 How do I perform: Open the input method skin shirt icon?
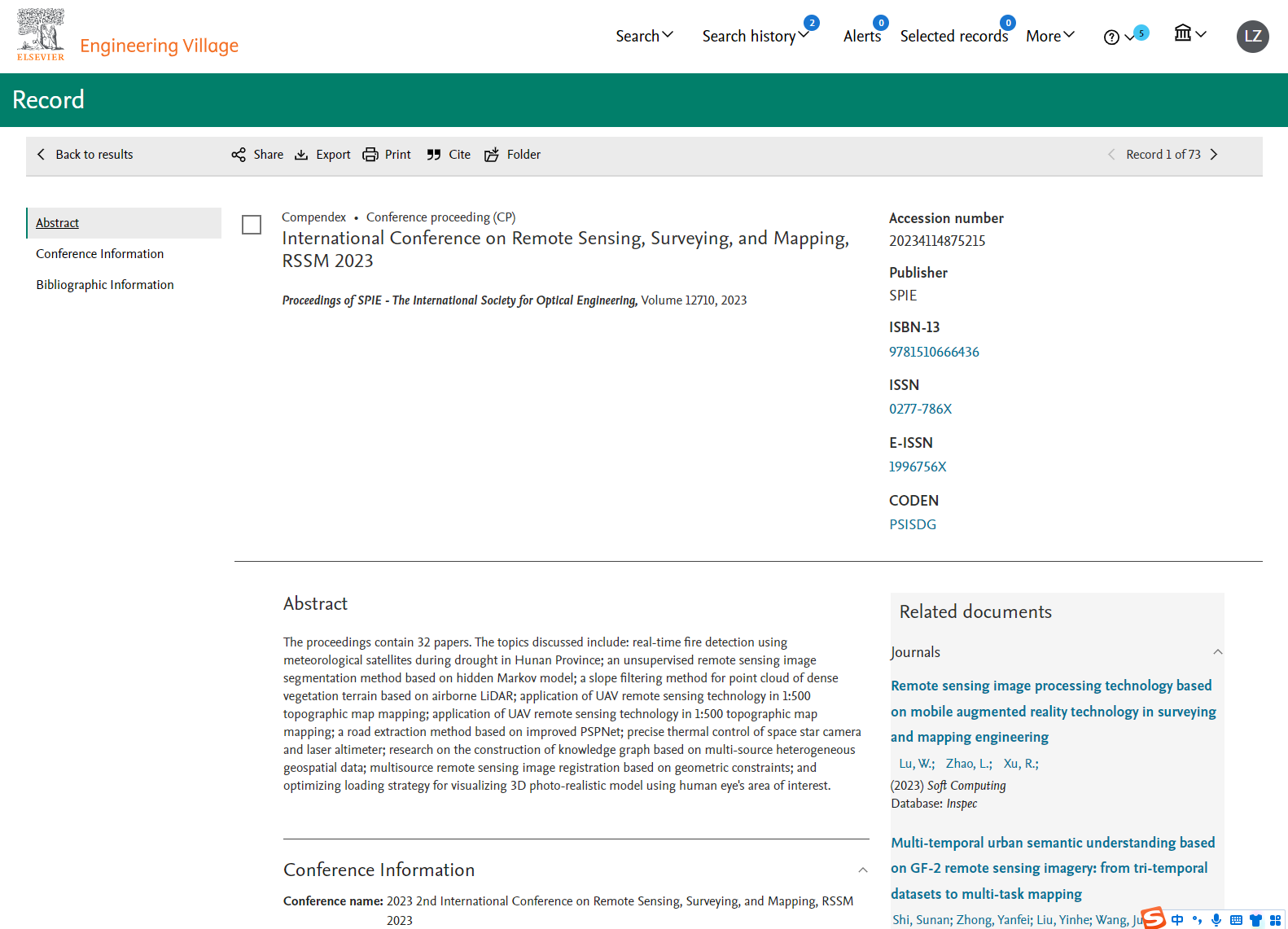point(1255,920)
